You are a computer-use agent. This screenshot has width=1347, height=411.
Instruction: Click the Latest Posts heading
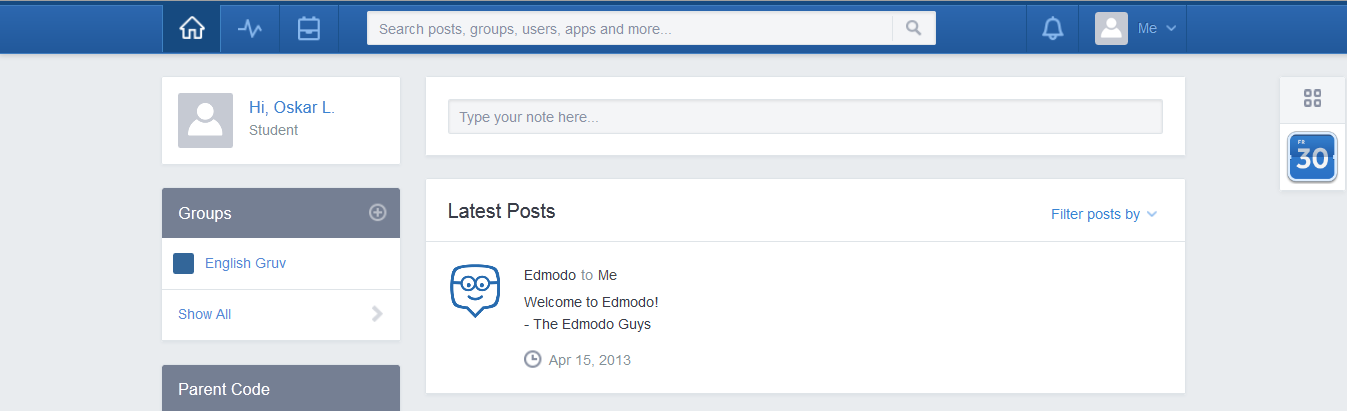[x=501, y=211]
